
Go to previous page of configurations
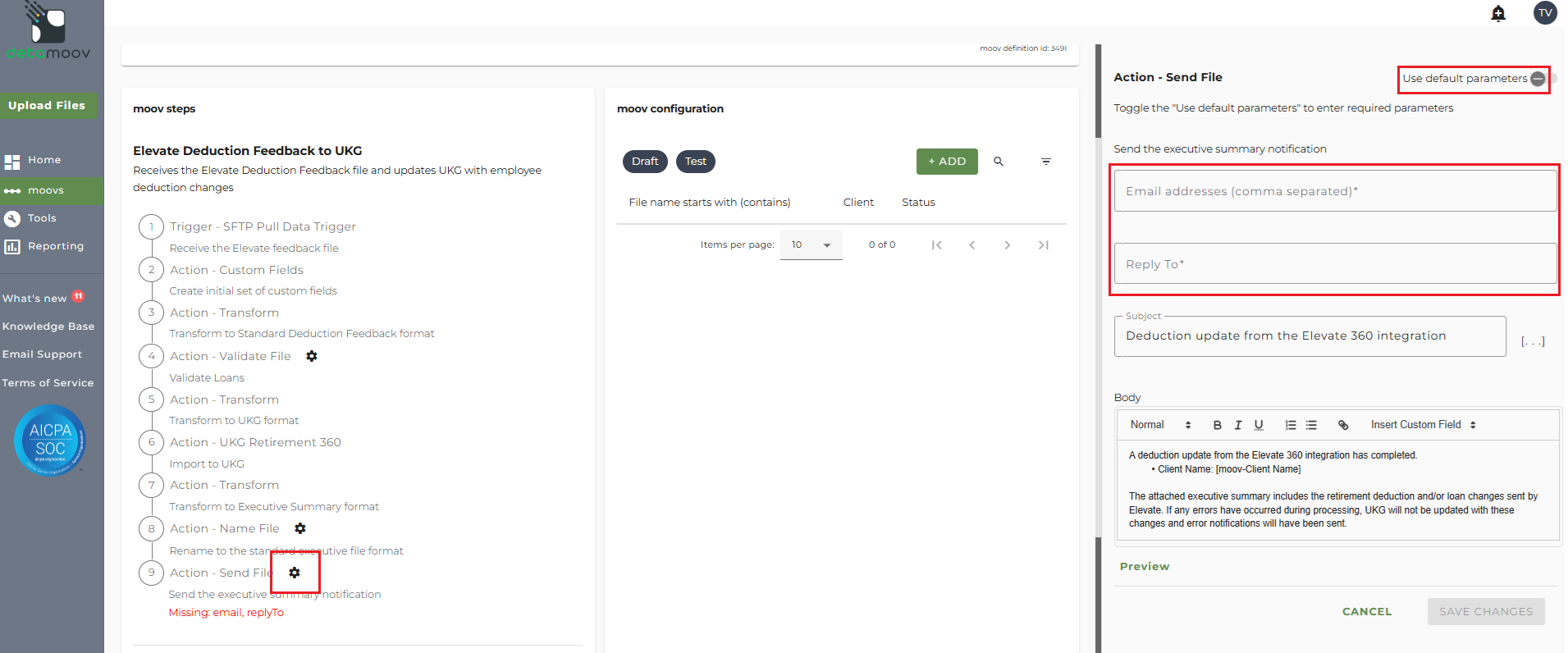pos(972,244)
